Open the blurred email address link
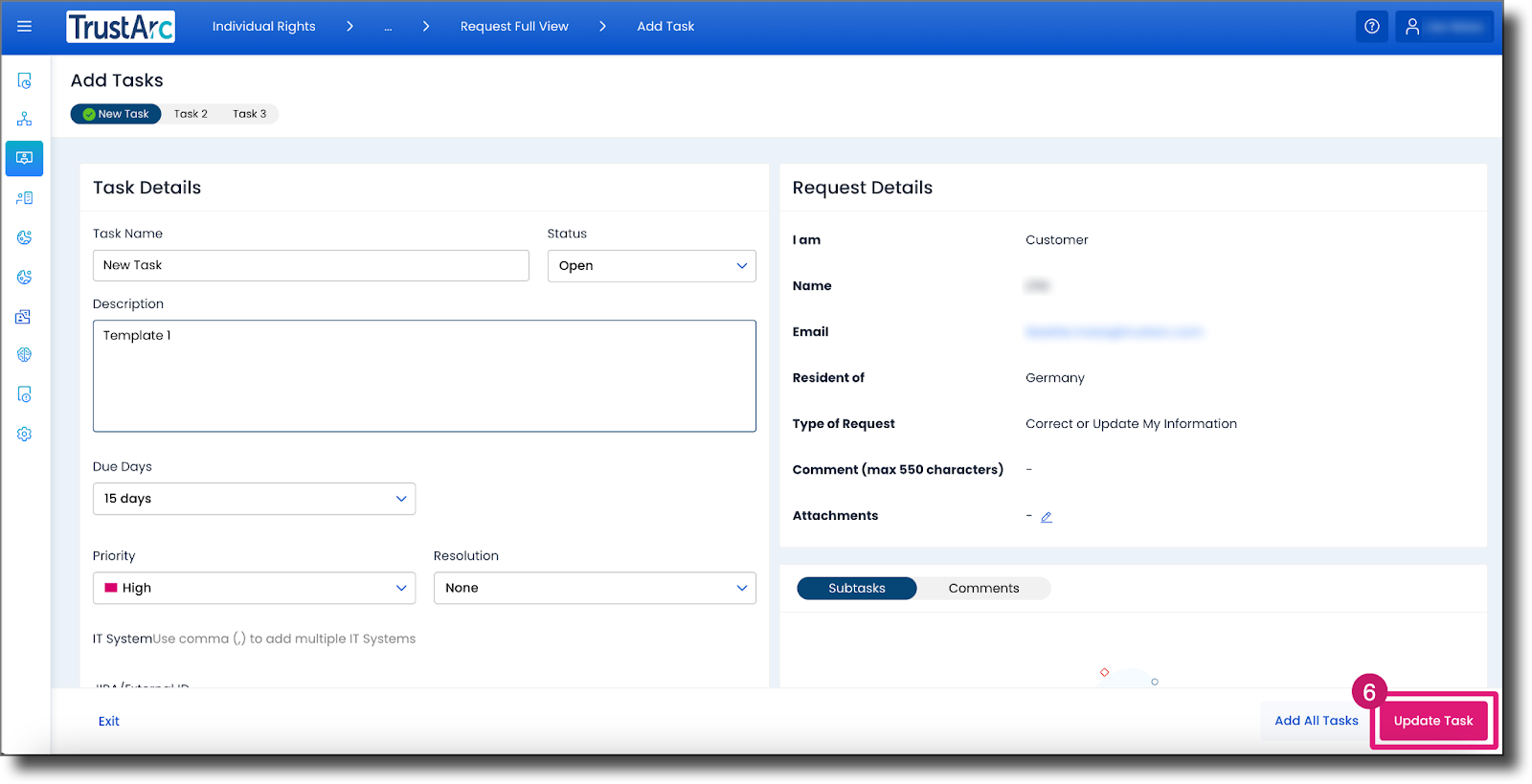1532x784 pixels. click(1114, 332)
